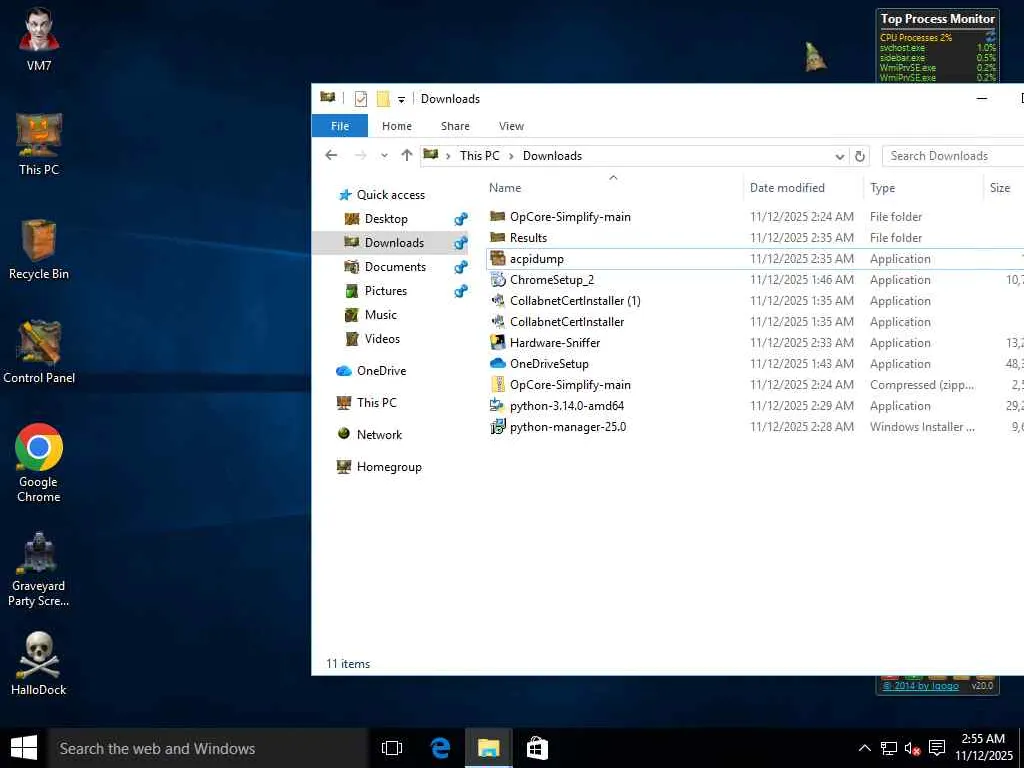Viewport: 1024px width, 768px height.
Task: Click the Up directory arrow button
Action: [x=406, y=156]
